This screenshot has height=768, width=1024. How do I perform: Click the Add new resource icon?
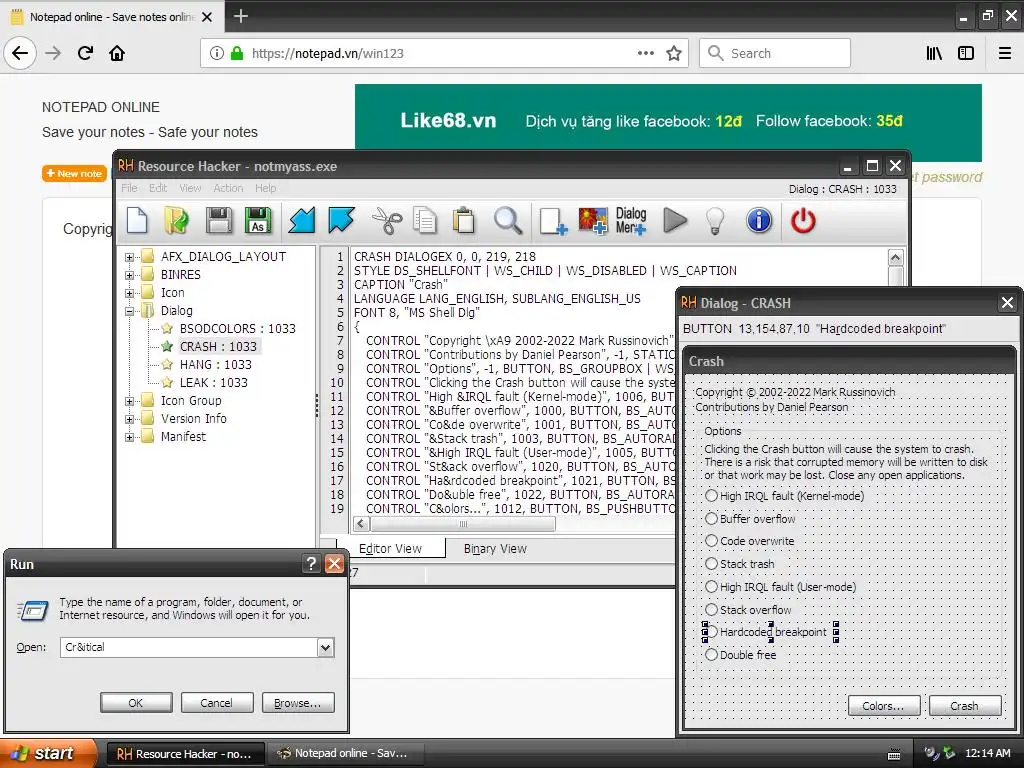pos(553,221)
